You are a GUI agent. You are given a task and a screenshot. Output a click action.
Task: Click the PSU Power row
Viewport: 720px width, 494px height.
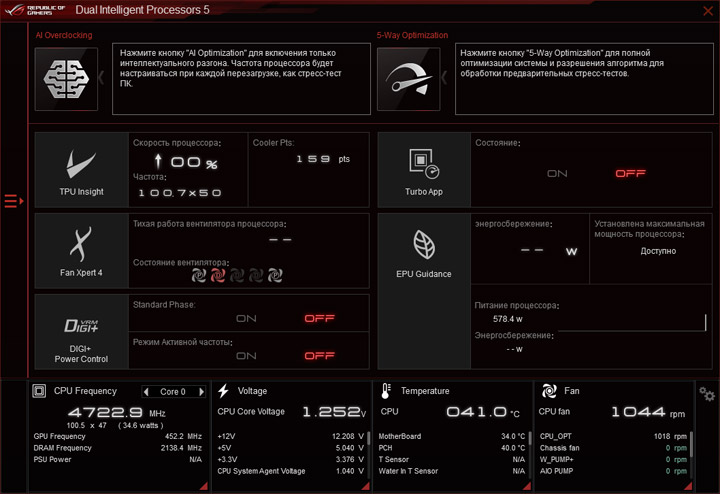pos(118,460)
